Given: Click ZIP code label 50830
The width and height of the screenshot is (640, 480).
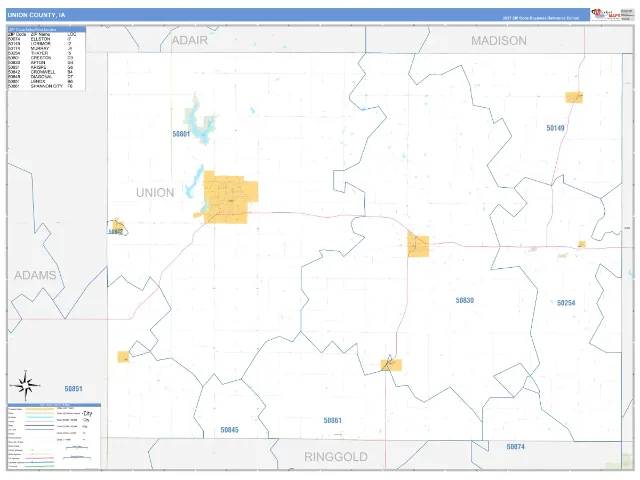Looking at the screenshot, I should 464,300.
